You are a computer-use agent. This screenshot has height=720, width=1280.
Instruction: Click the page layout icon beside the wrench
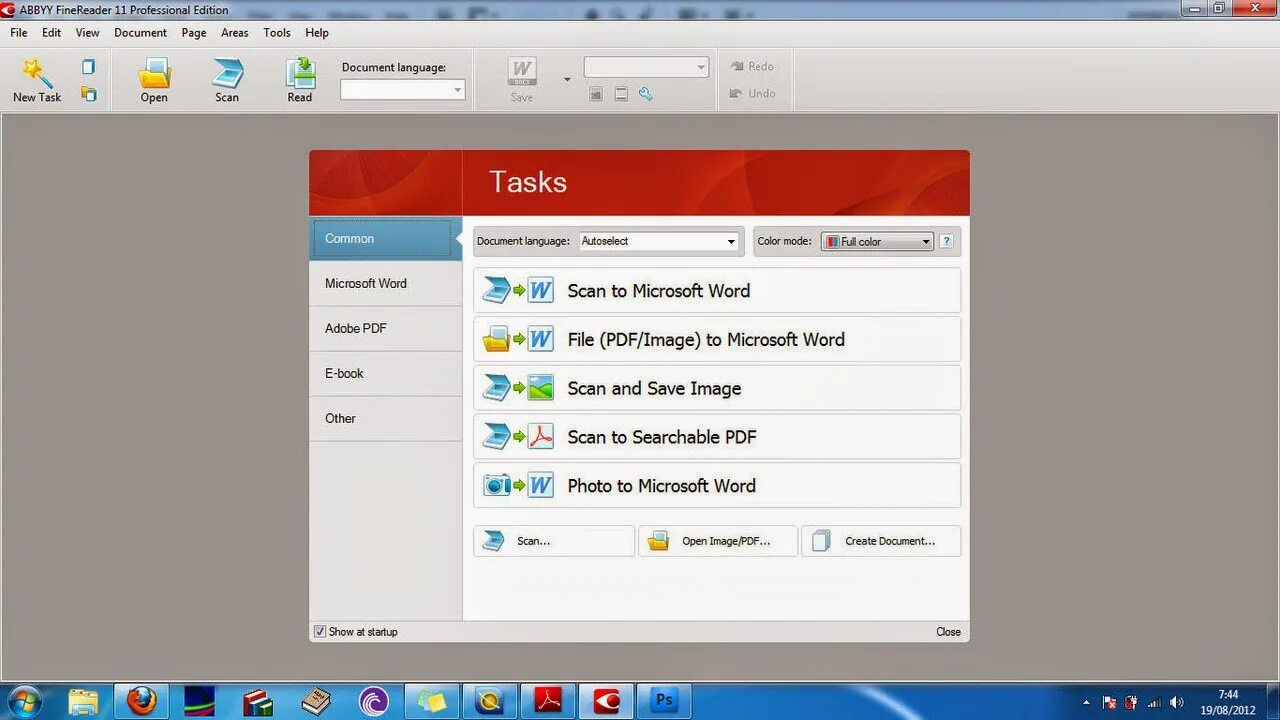click(621, 94)
